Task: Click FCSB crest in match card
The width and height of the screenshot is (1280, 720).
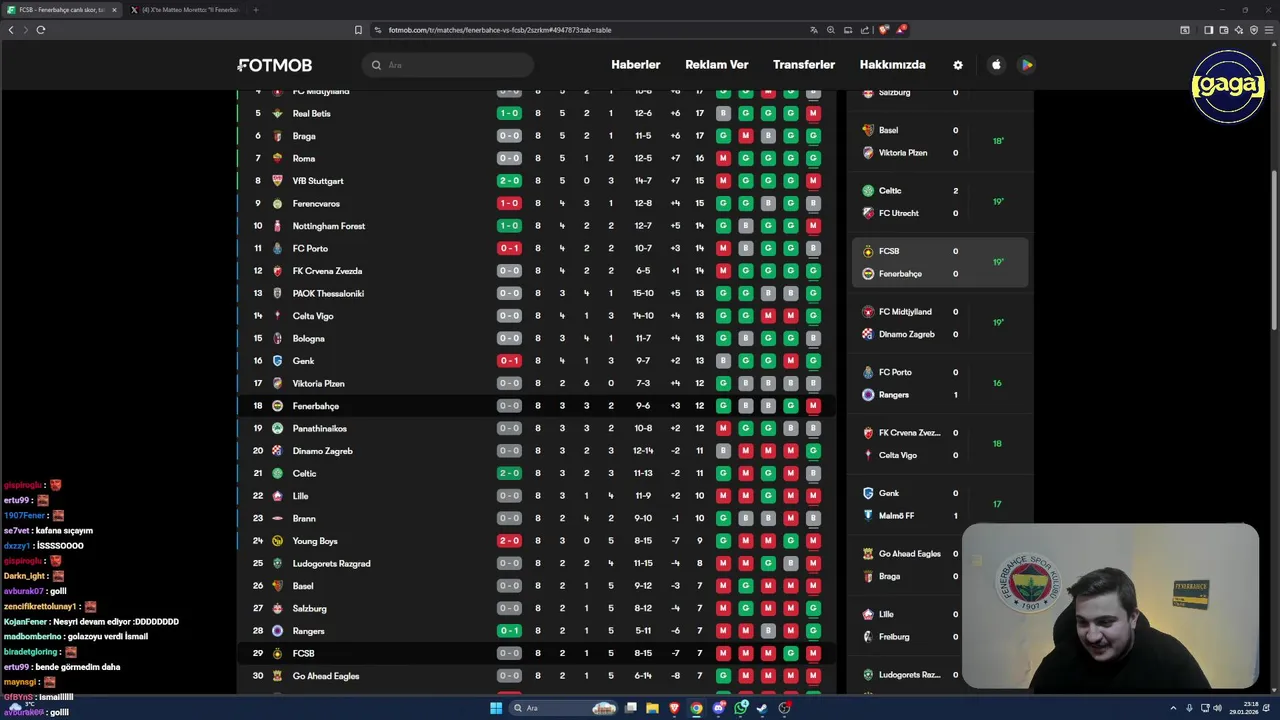Action: 868,251
